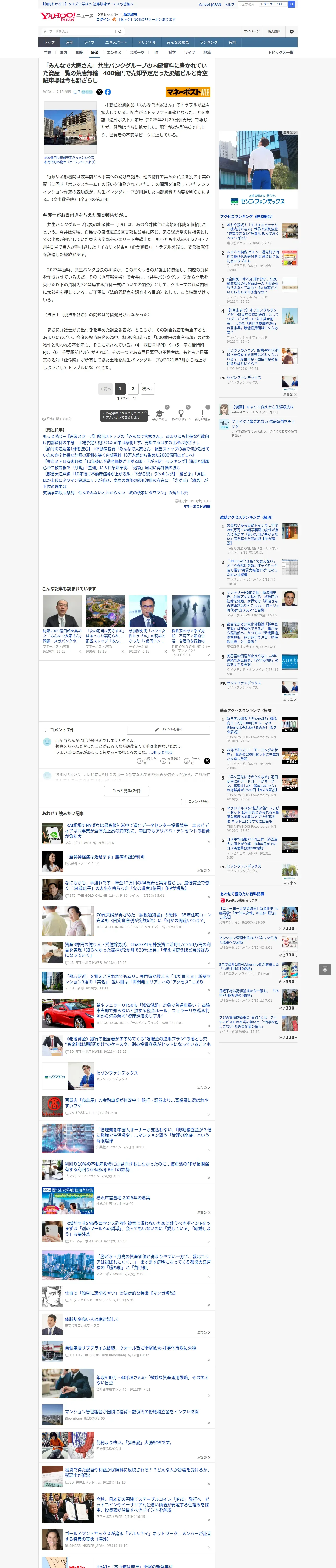
Task: Select the 経済 category
Action: coord(94,52)
